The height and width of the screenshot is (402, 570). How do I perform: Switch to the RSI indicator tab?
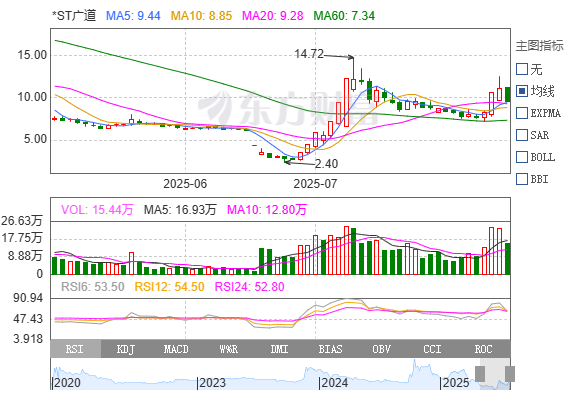point(76,349)
